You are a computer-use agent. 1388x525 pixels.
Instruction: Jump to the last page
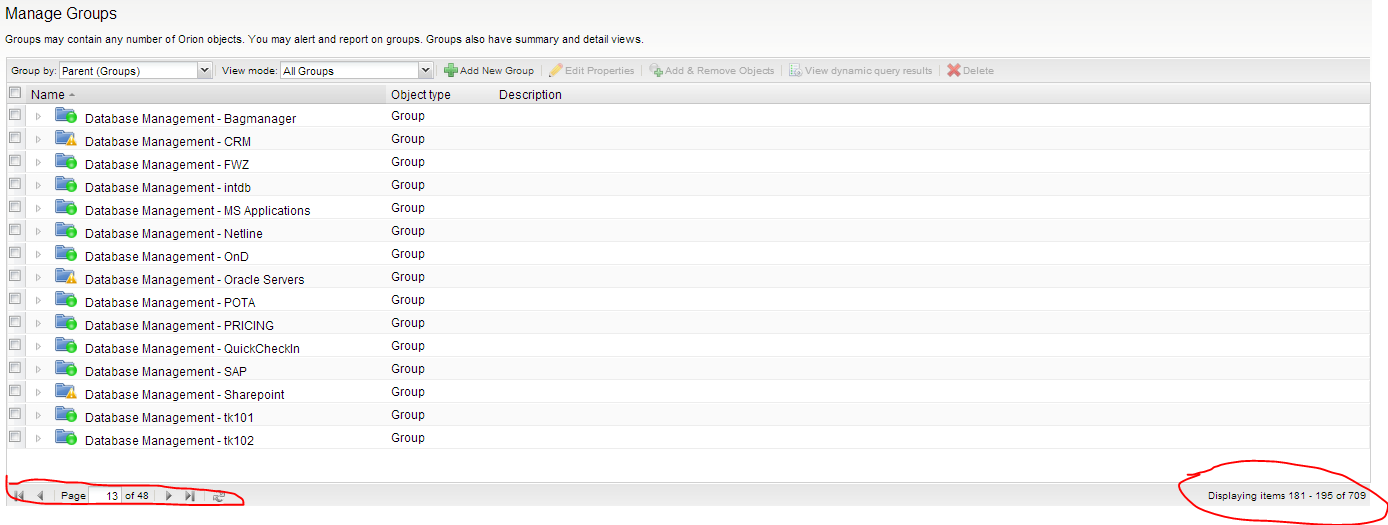tap(190, 496)
